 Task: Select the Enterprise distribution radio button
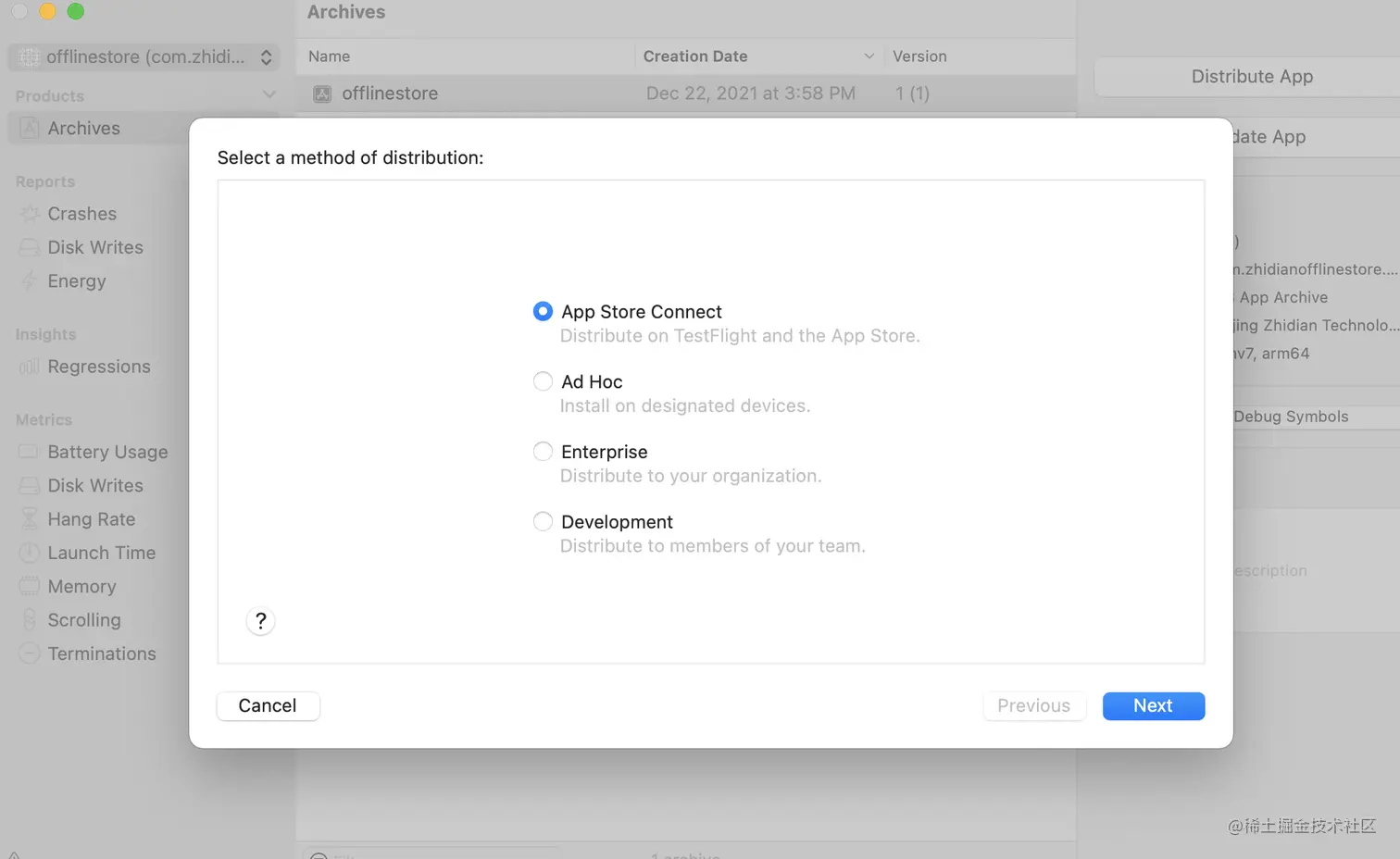pyautogui.click(x=543, y=452)
